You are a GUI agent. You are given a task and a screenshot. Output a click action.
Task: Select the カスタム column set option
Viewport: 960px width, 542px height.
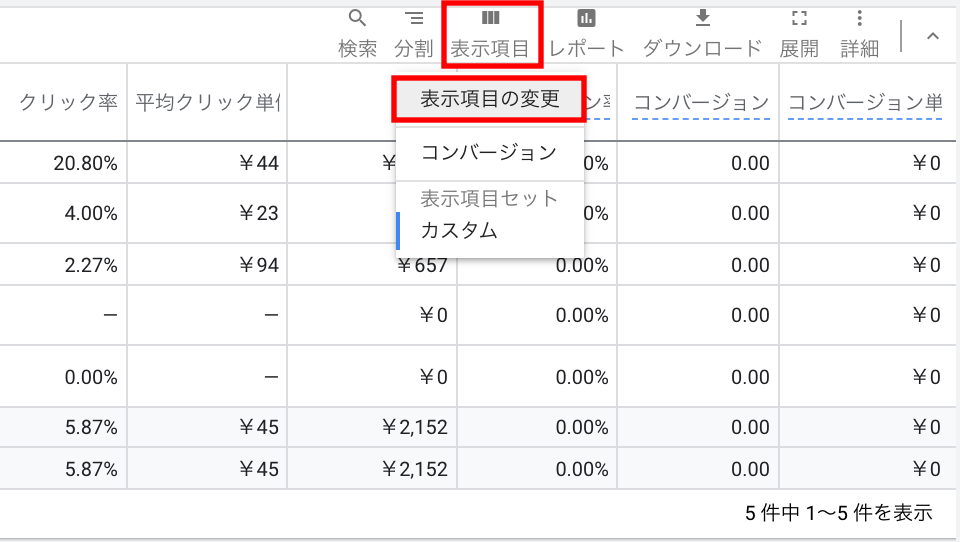click(459, 230)
